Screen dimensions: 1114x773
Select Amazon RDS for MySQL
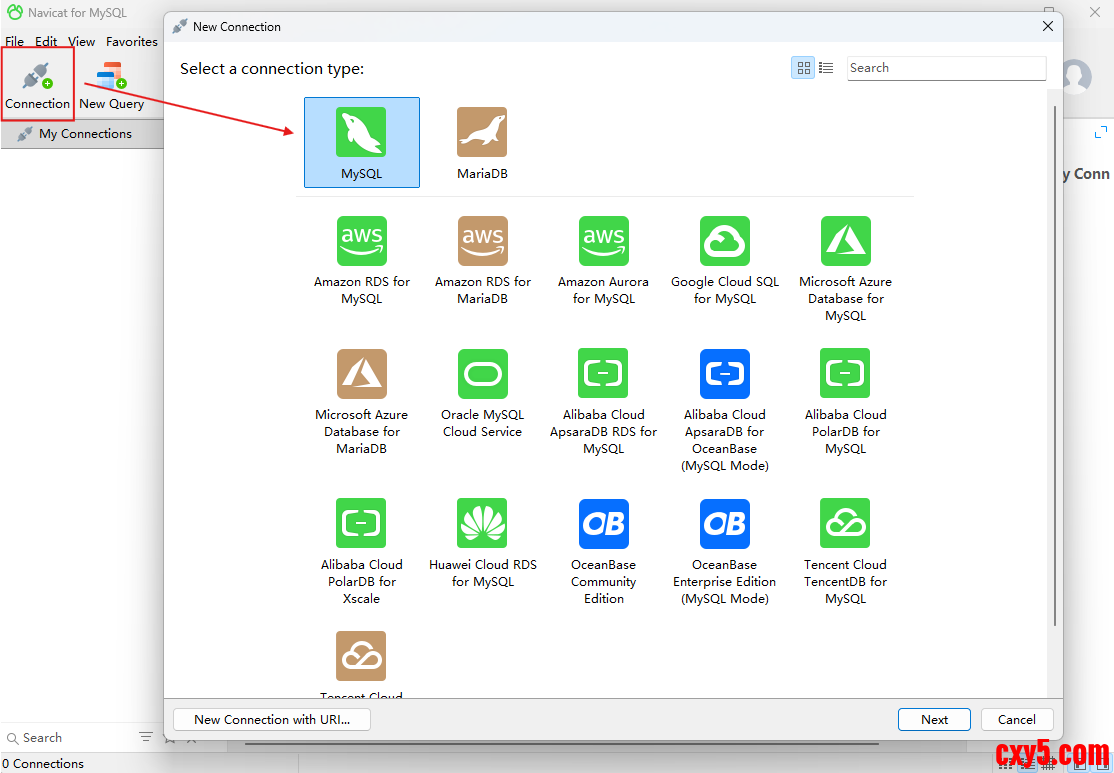click(361, 242)
